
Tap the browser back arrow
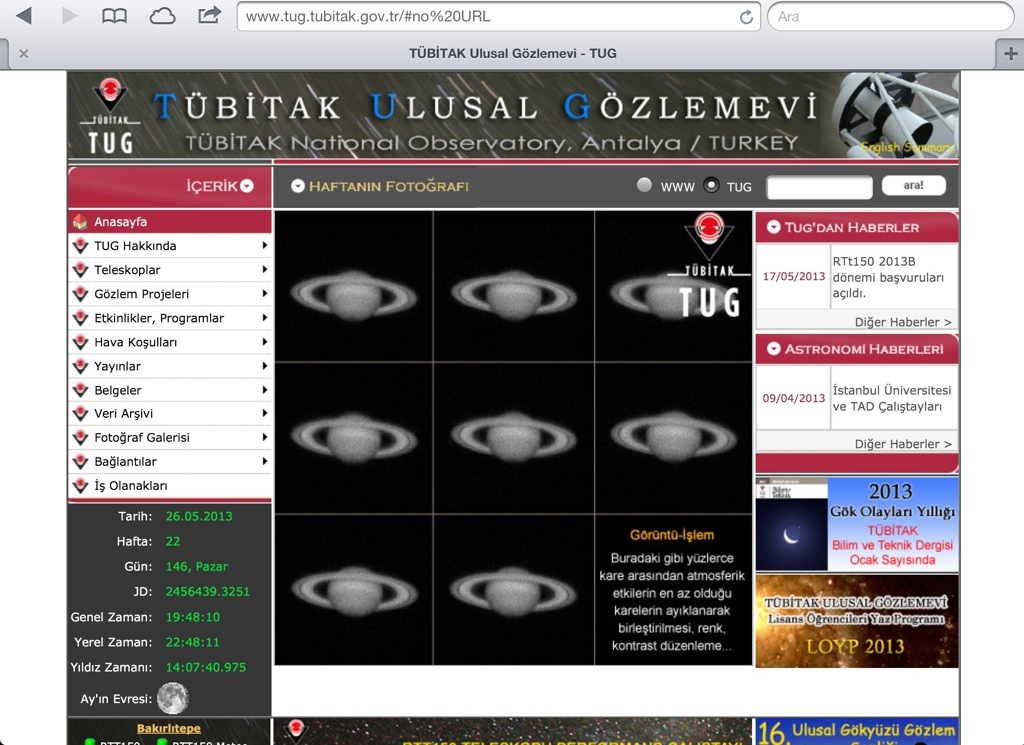coord(24,16)
